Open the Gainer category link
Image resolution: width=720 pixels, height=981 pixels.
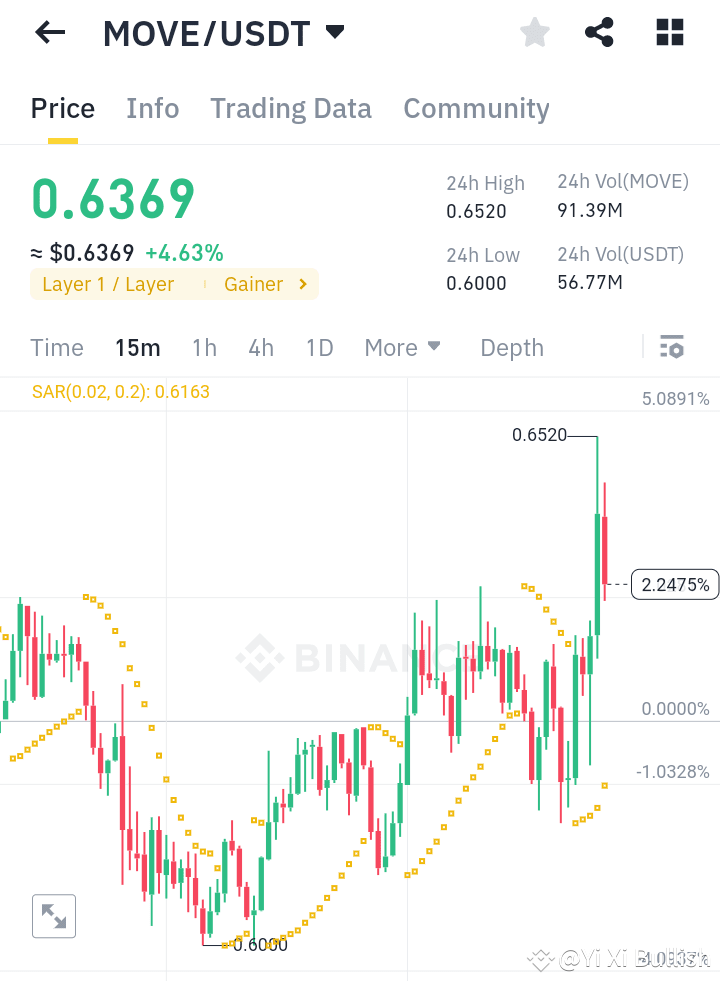tap(254, 284)
